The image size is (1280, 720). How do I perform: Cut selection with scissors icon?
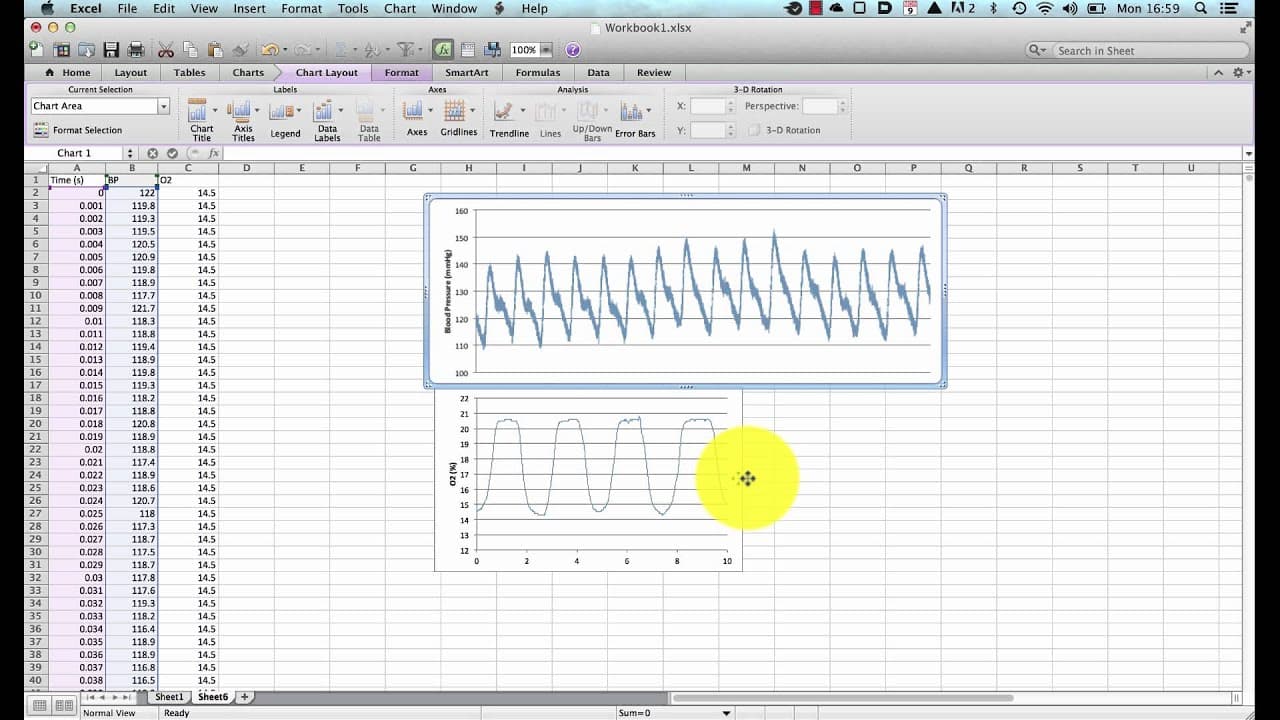(166, 49)
